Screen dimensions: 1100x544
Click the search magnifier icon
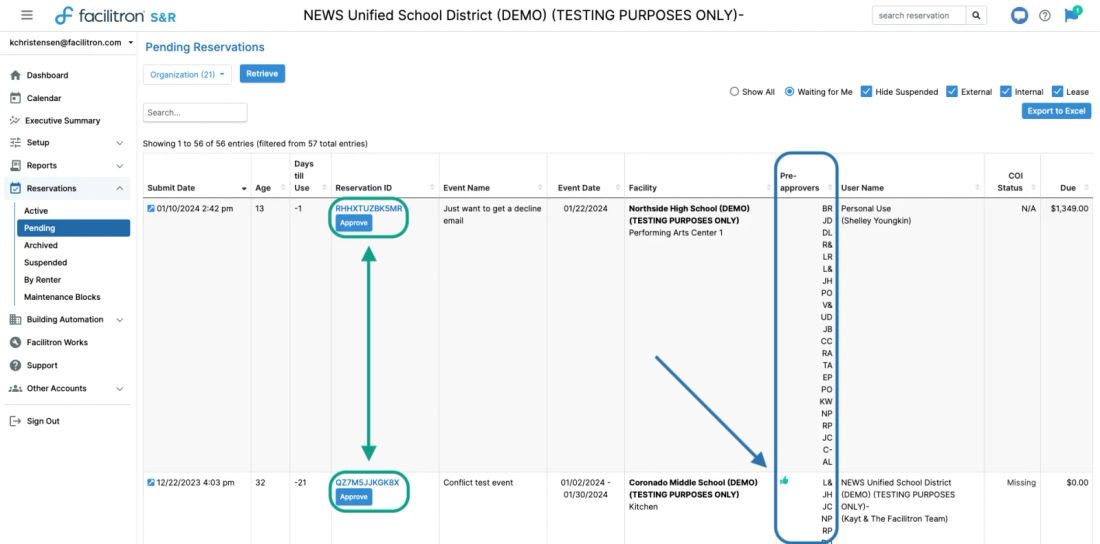tap(976, 15)
